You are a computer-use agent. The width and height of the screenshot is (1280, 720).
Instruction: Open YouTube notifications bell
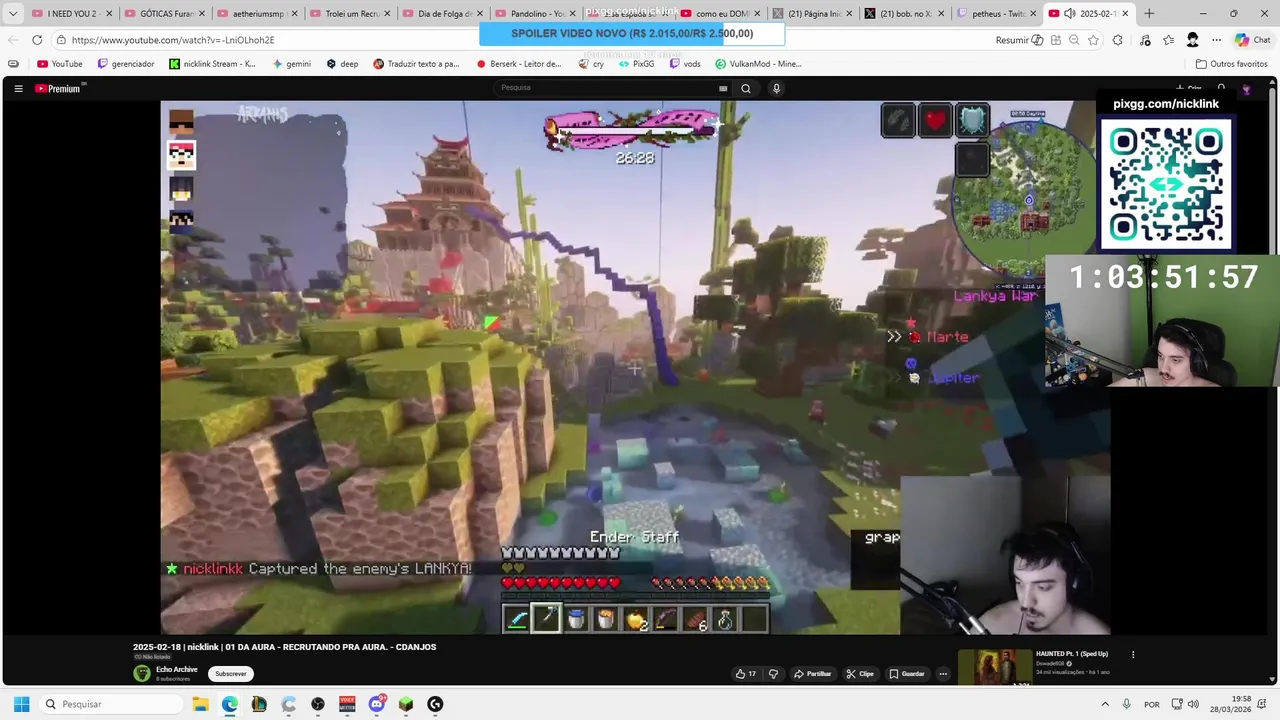coord(1221,88)
